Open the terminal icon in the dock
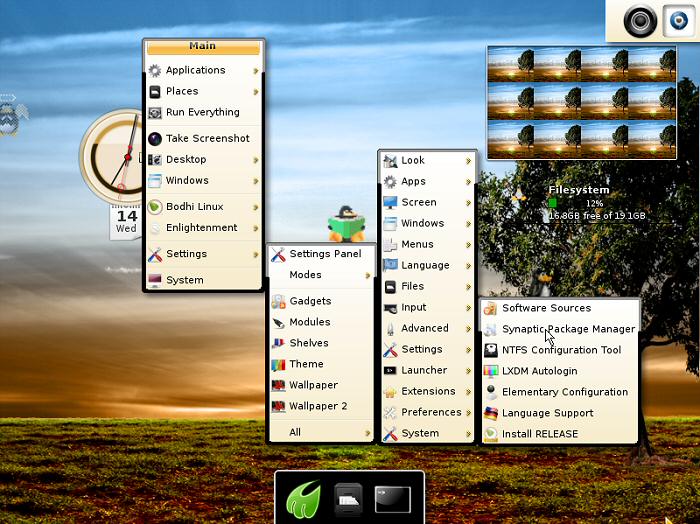 (x=392, y=500)
